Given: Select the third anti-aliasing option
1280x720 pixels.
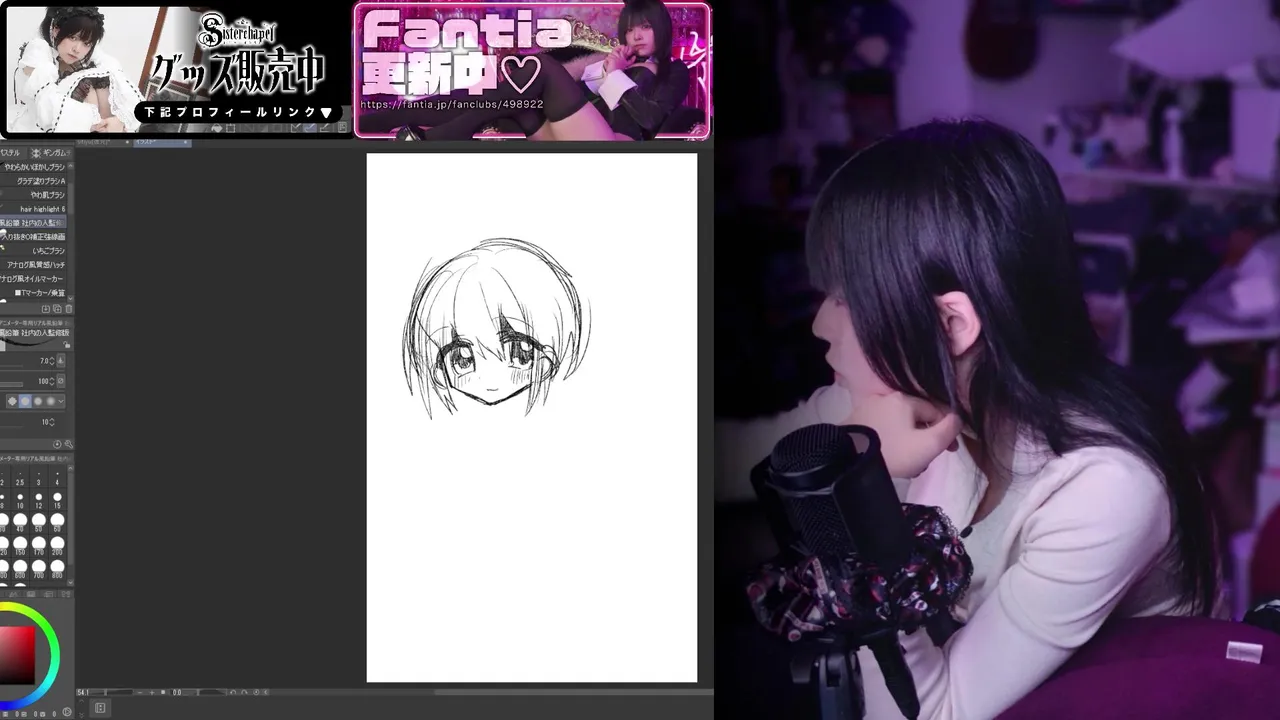Looking at the screenshot, I should [x=38, y=401].
